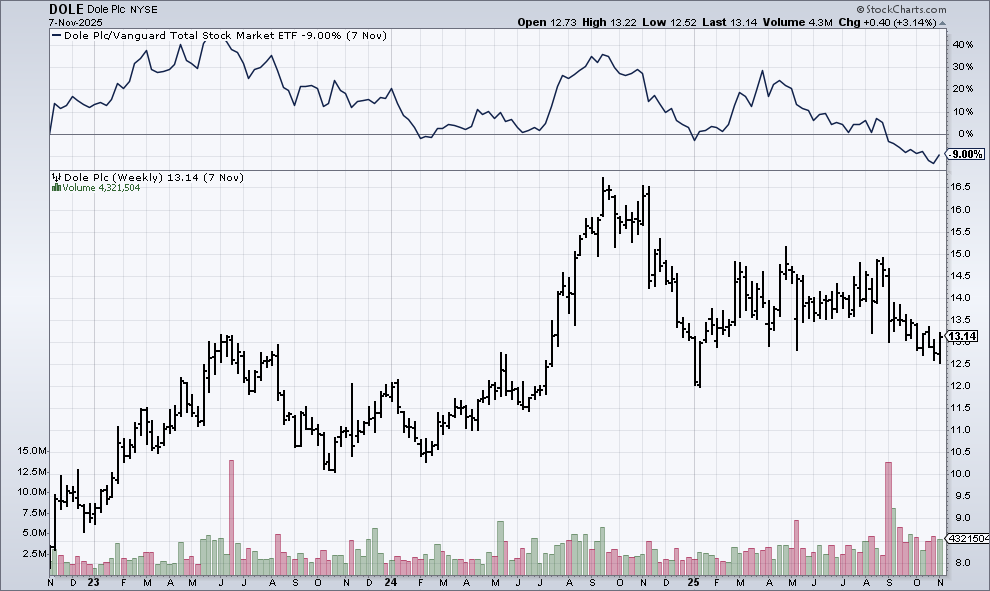
Task: Click the 2.5M volume axis label
Action: pyautogui.click(x=35, y=554)
